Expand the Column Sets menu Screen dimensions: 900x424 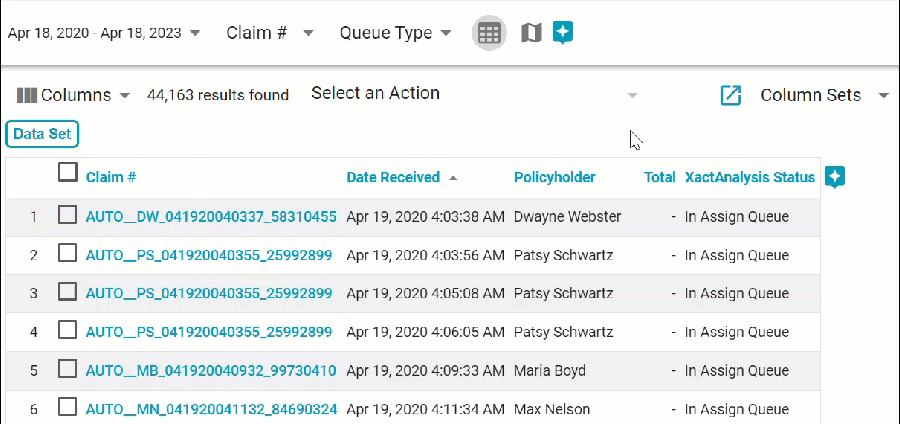[883, 96]
